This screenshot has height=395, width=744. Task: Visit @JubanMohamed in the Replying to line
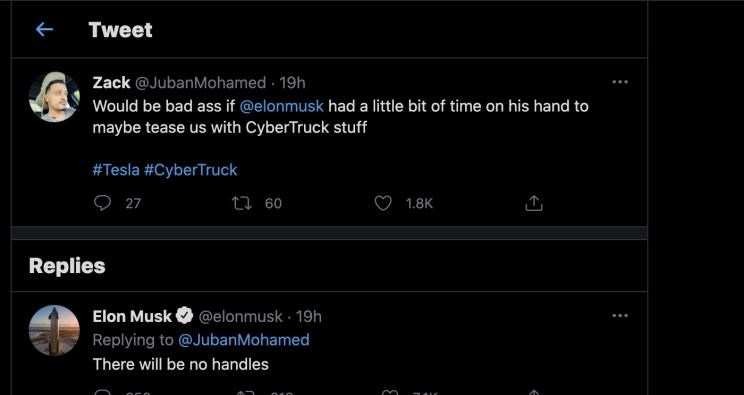click(x=244, y=340)
